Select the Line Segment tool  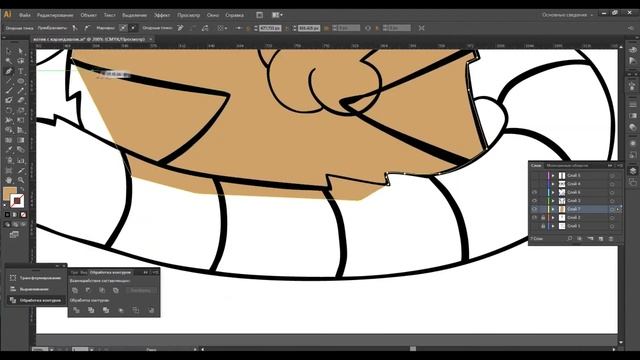[9, 81]
